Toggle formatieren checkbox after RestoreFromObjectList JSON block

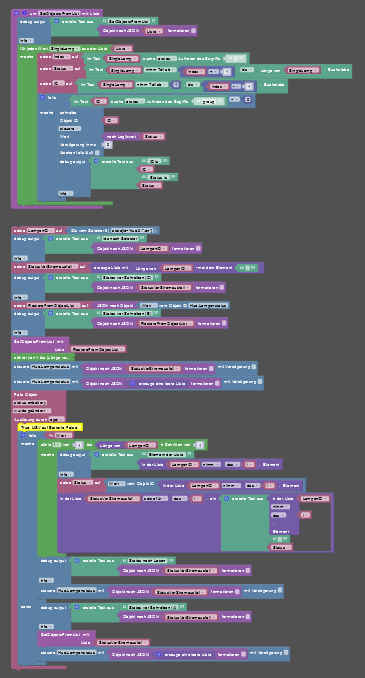tap(224, 323)
